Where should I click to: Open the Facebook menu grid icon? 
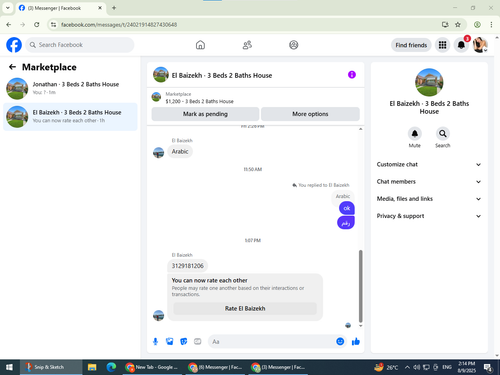(x=442, y=45)
